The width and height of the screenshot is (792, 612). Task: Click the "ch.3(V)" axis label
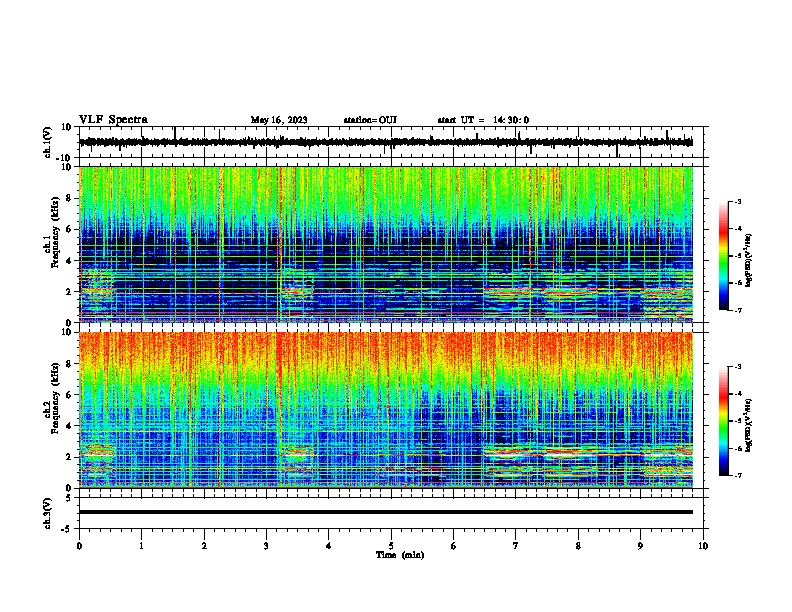tap(47, 513)
